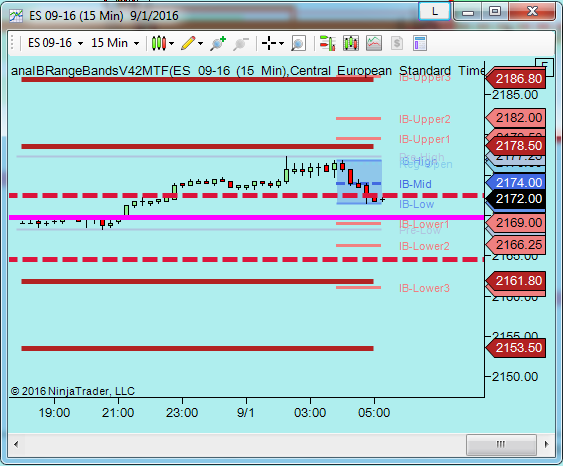Image resolution: width=563 pixels, height=466 pixels.
Task: Expand the chart style dropdown arrow
Action: [x=171, y=44]
